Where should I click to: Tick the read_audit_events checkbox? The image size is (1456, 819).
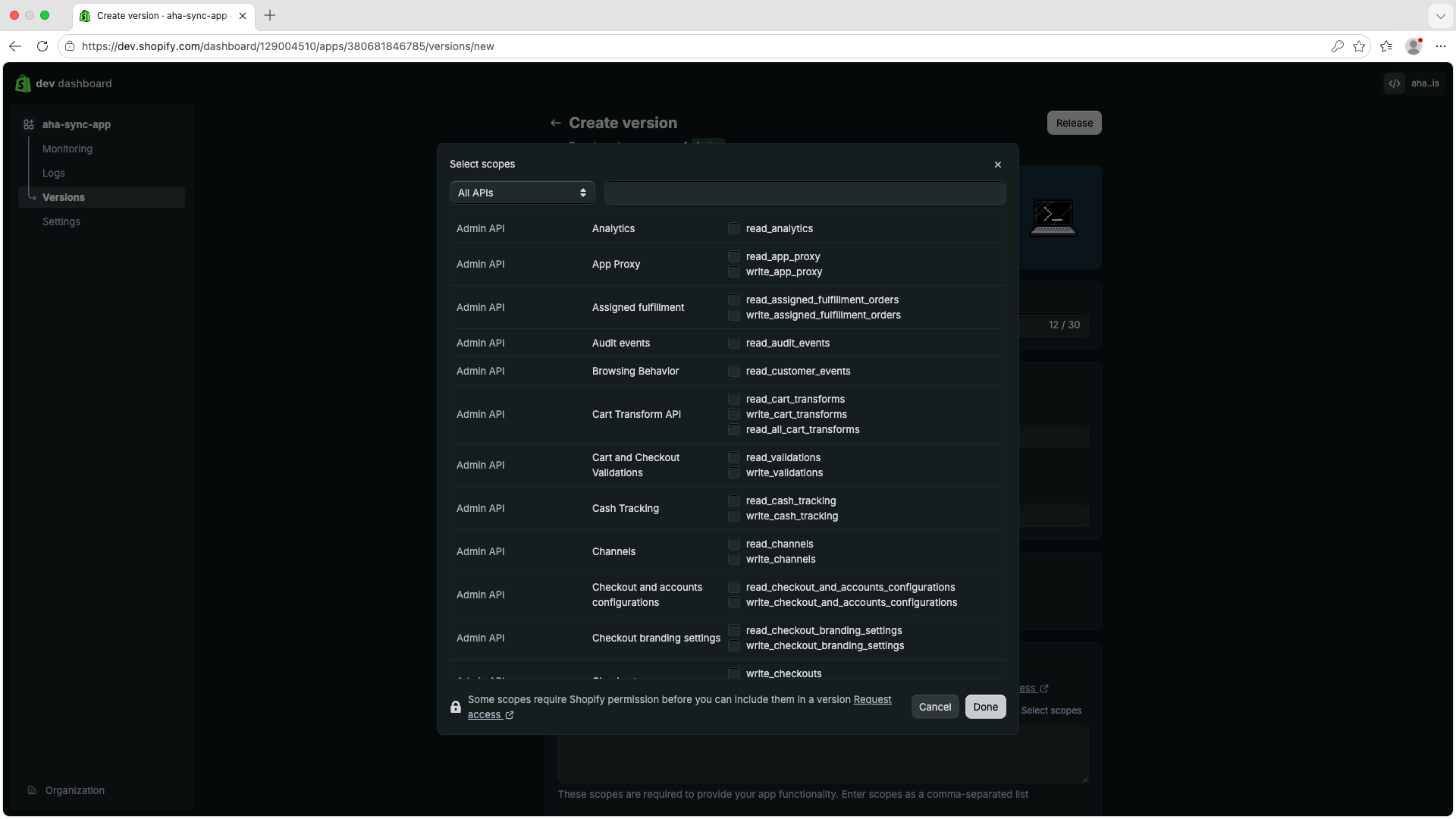(x=734, y=343)
